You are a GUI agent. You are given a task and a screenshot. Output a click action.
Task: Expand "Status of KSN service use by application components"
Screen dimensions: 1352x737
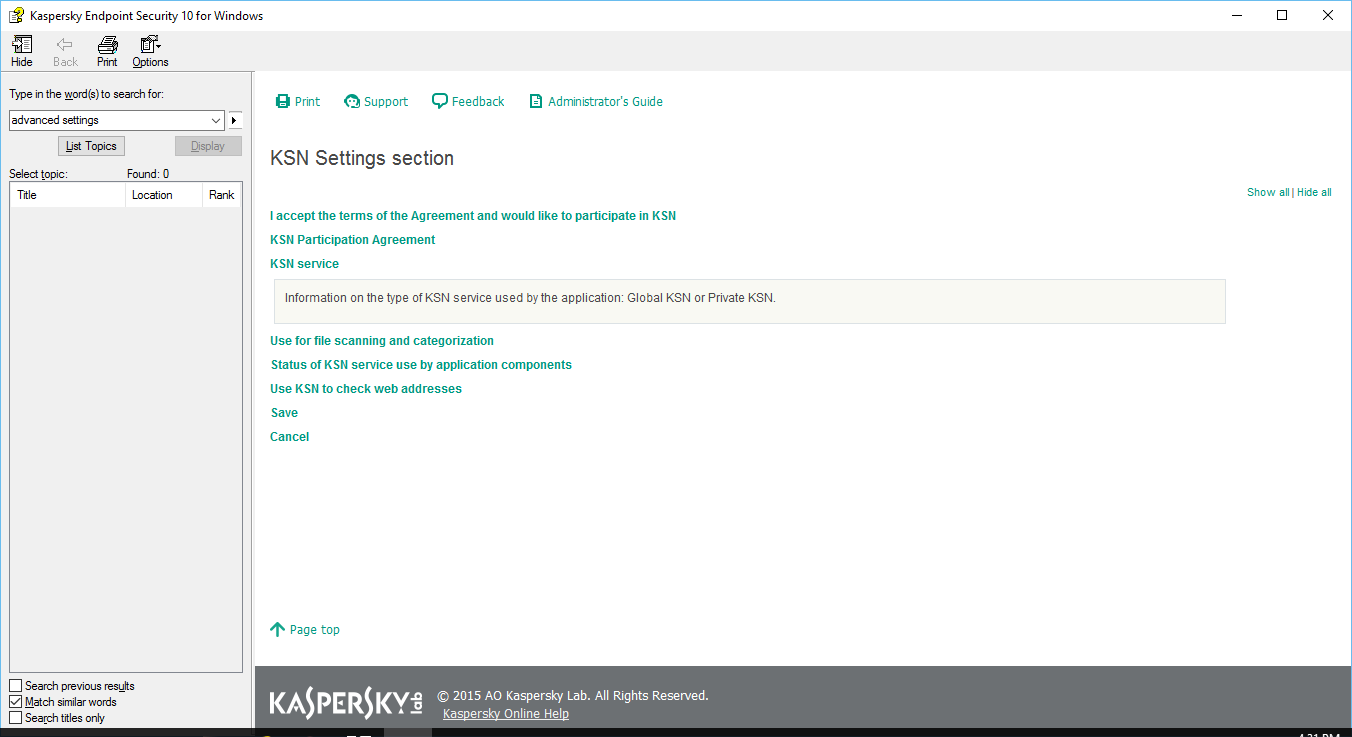(421, 365)
